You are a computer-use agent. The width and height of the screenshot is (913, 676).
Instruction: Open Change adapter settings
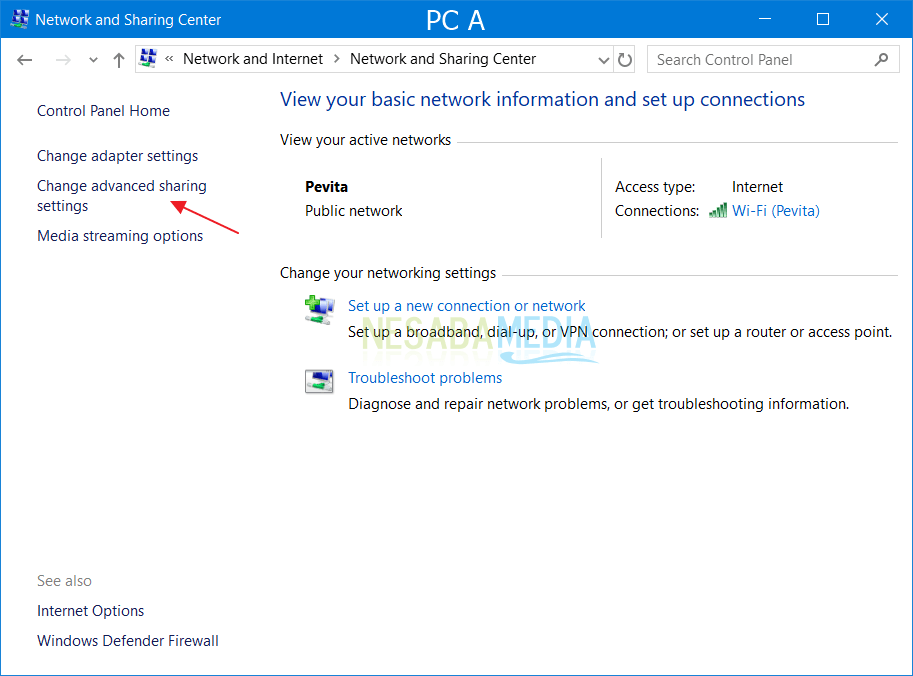tap(117, 155)
